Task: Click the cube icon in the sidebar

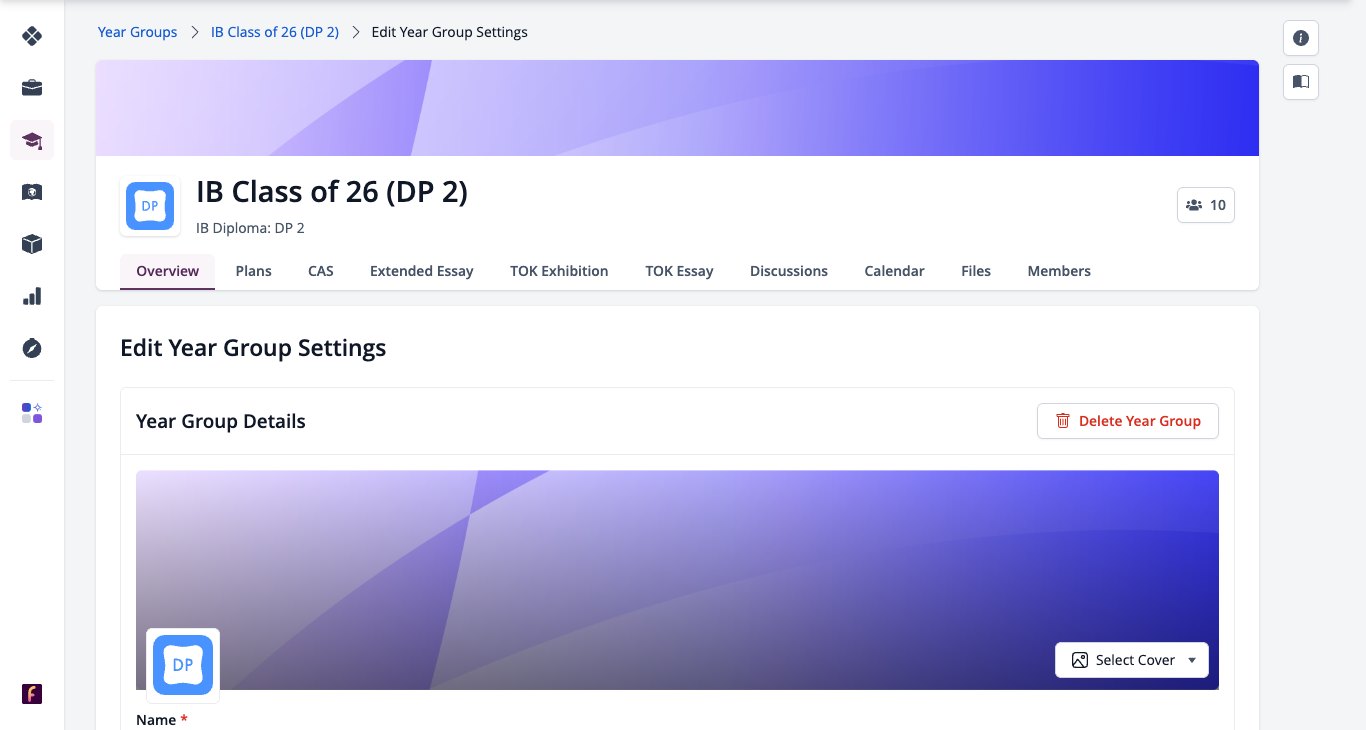Action: (32, 244)
